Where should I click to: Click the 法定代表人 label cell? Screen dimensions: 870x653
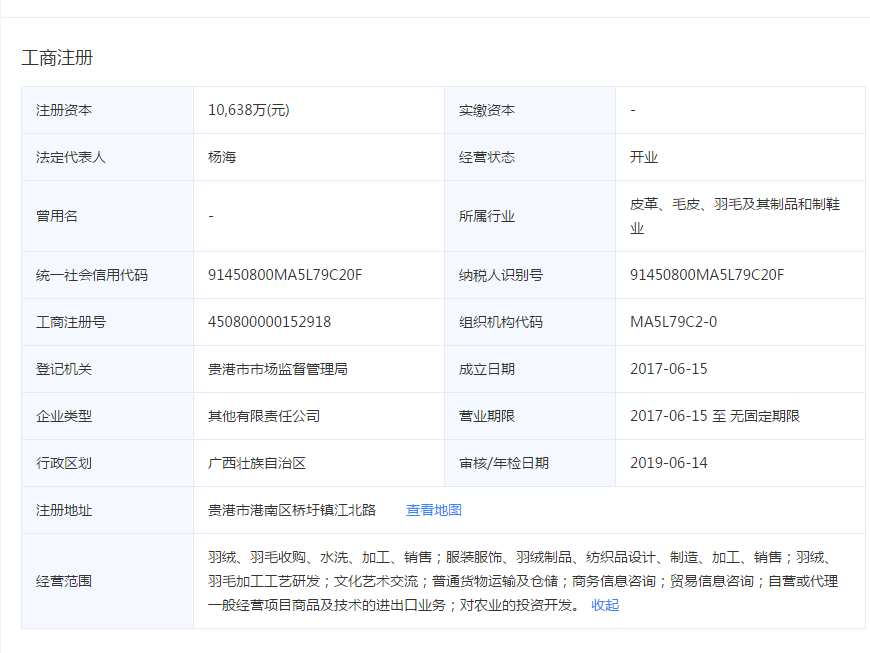coord(108,157)
